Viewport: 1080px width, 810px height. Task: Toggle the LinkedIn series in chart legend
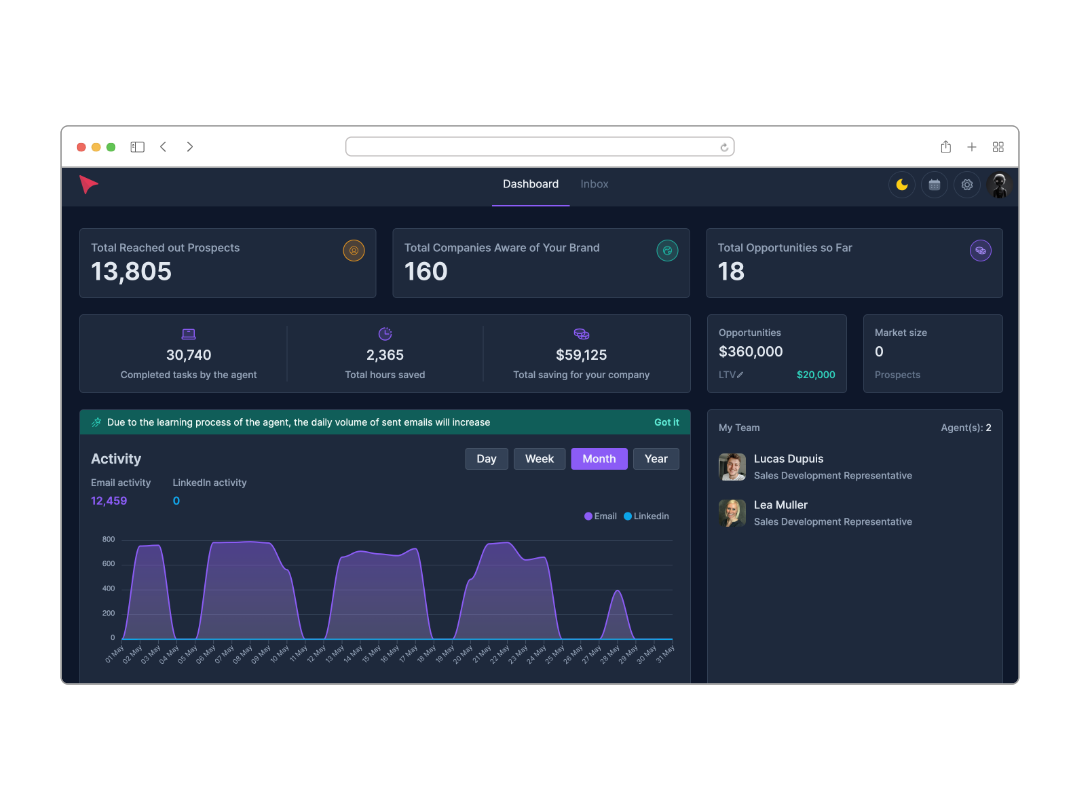click(646, 516)
